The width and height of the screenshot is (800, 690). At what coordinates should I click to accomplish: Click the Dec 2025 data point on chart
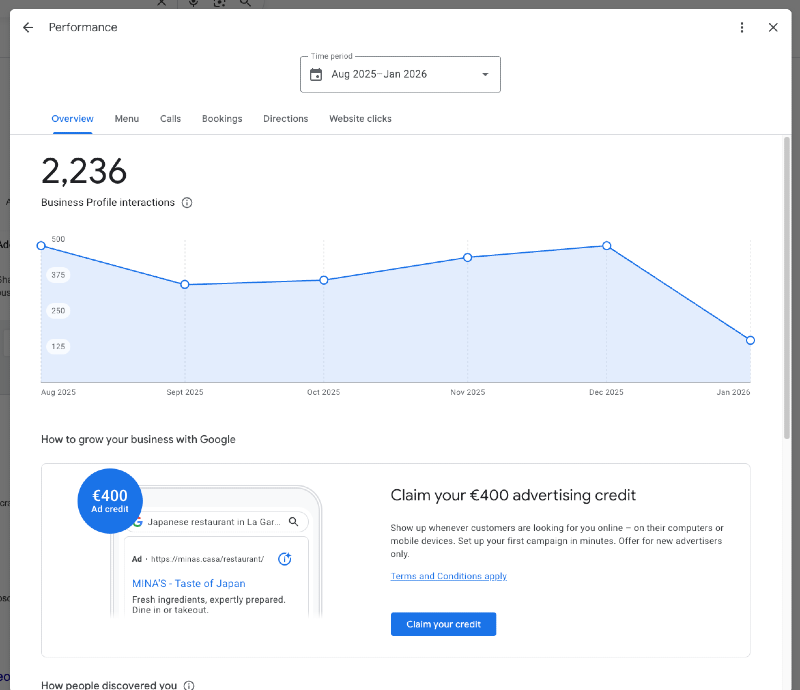(607, 246)
